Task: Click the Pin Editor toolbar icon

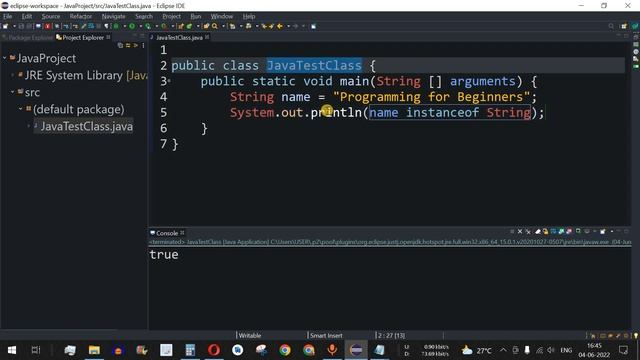Action: coord(313,26)
